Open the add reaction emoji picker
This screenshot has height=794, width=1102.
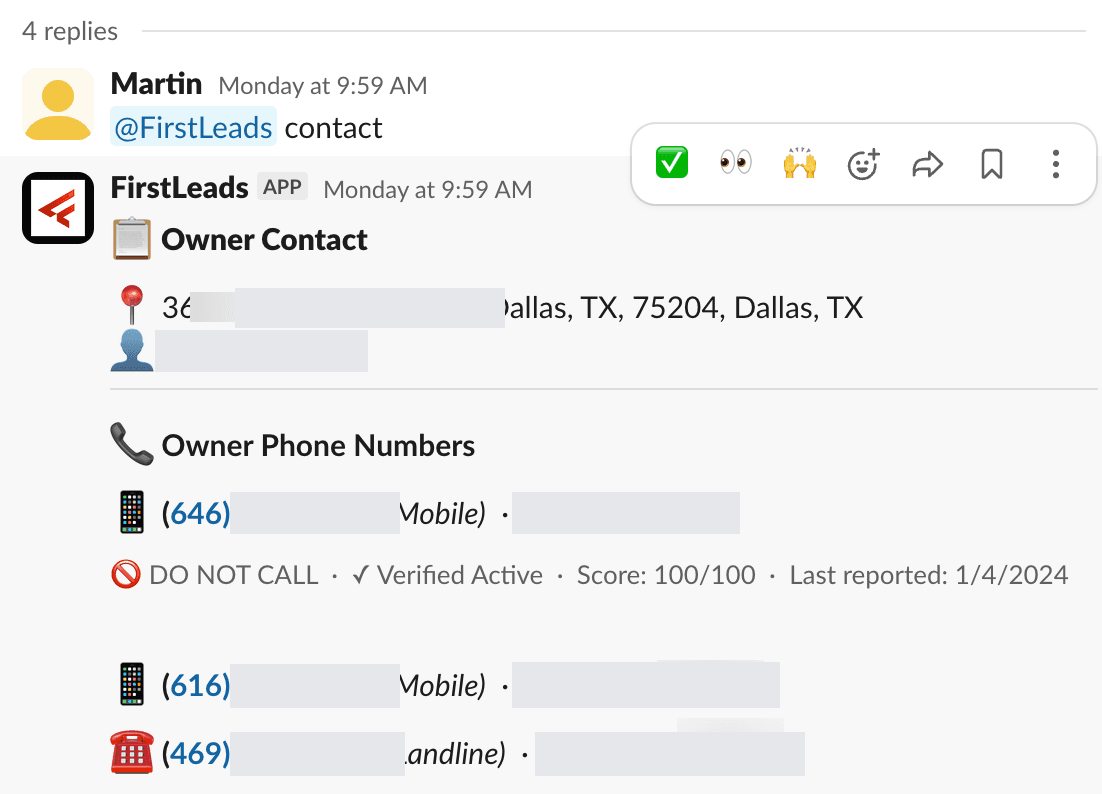(863, 164)
